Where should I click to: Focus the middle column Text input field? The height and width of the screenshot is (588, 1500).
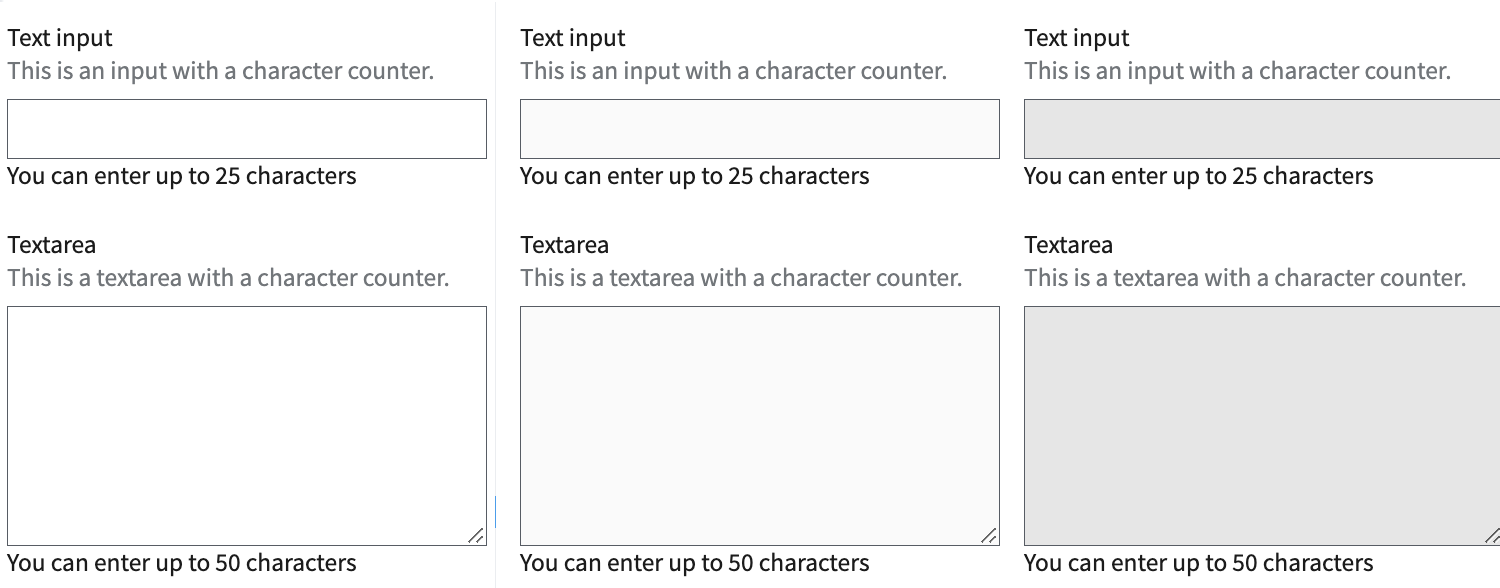[759, 128]
